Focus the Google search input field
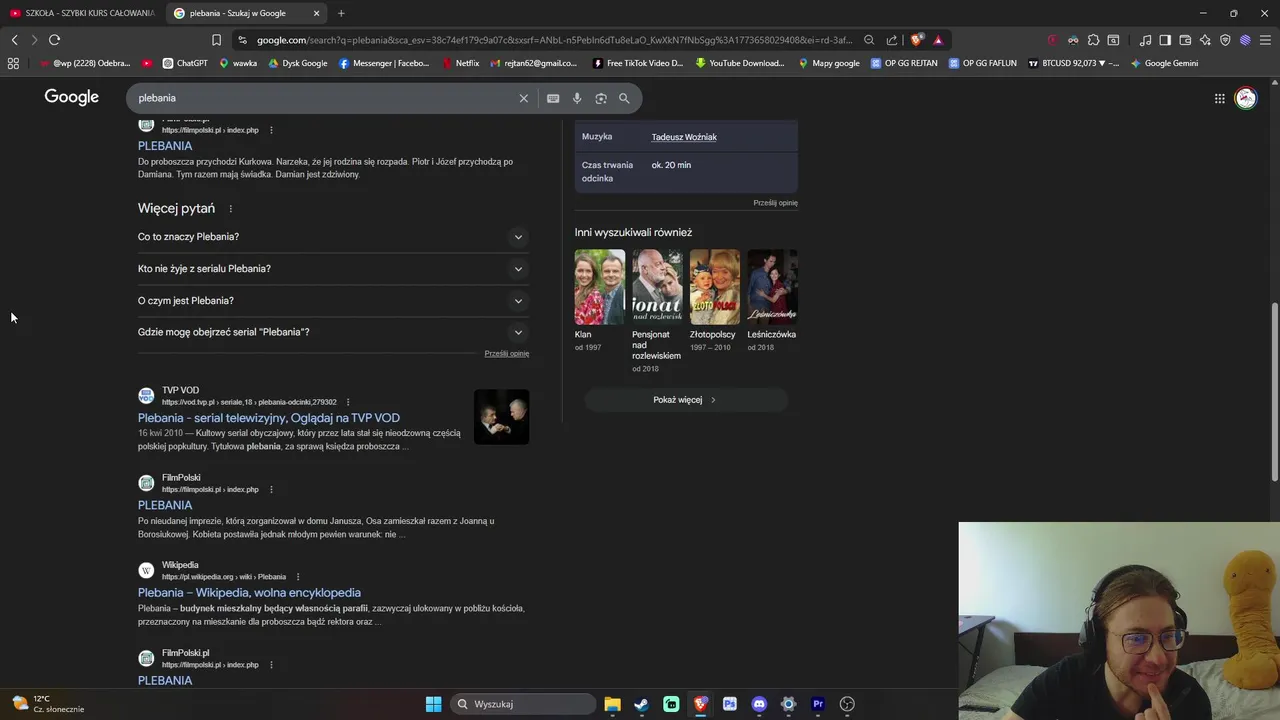This screenshot has width=1280, height=720. point(325,98)
